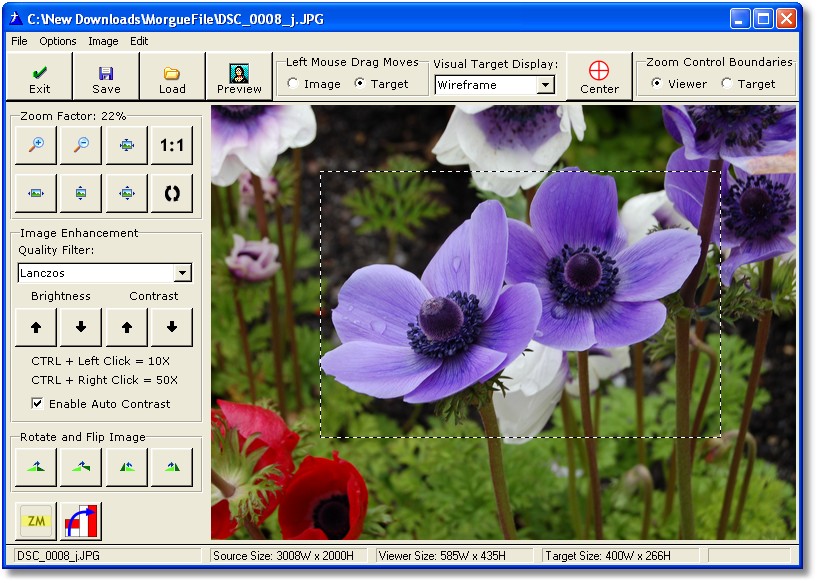Viewport: 817px width, 583px height.
Task: Click the Target Size: 400W x 266H status text
Action: (x=608, y=556)
